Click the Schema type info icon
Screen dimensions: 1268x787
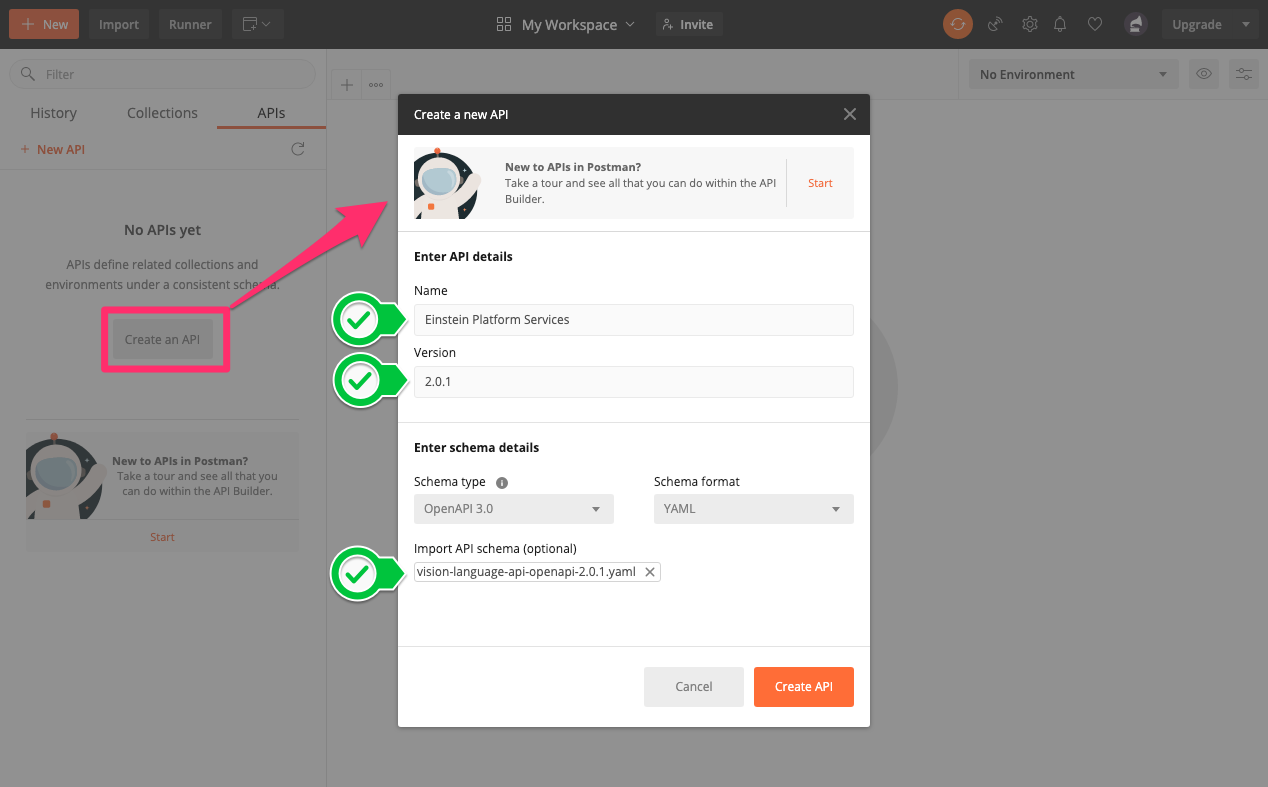tap(502, 482)
